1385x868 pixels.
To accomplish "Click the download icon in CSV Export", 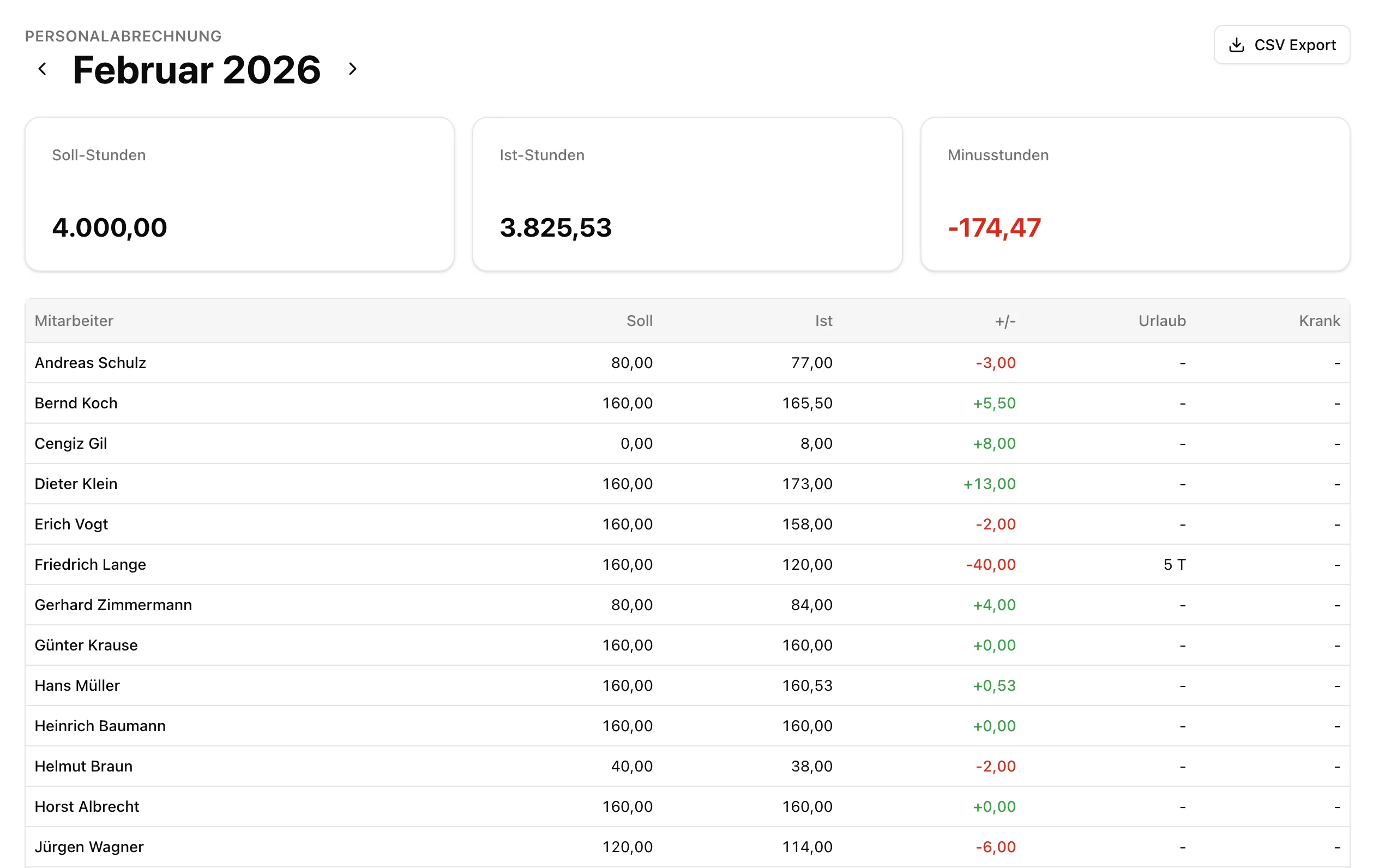I will (1236, 45).
